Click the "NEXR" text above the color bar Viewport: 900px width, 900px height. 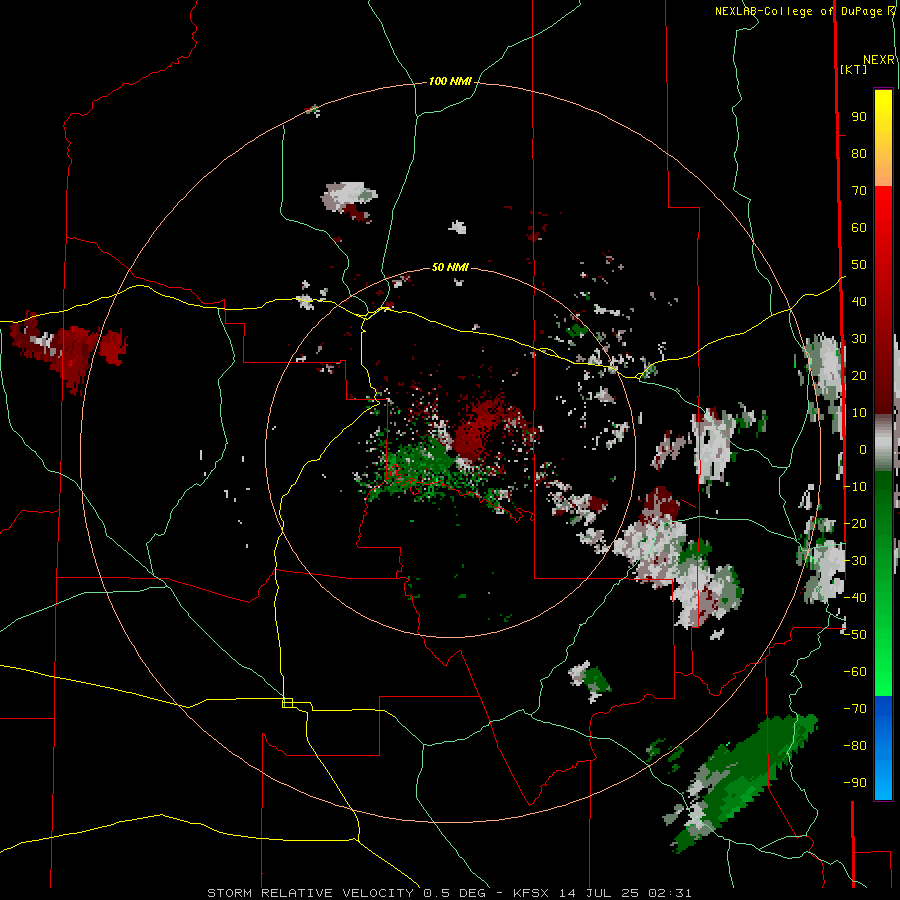879,60
